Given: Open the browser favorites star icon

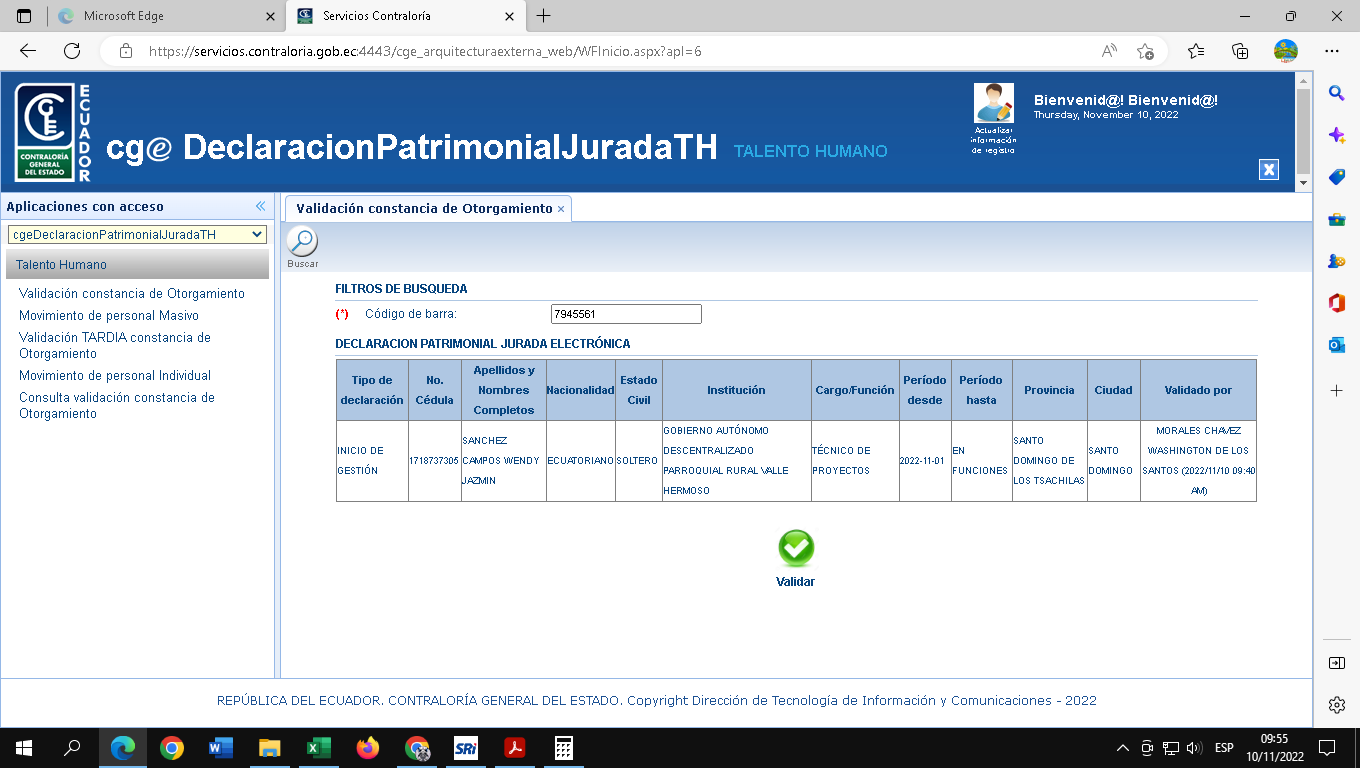Looking at the screenshot, I should click(x=1195, y=51).
